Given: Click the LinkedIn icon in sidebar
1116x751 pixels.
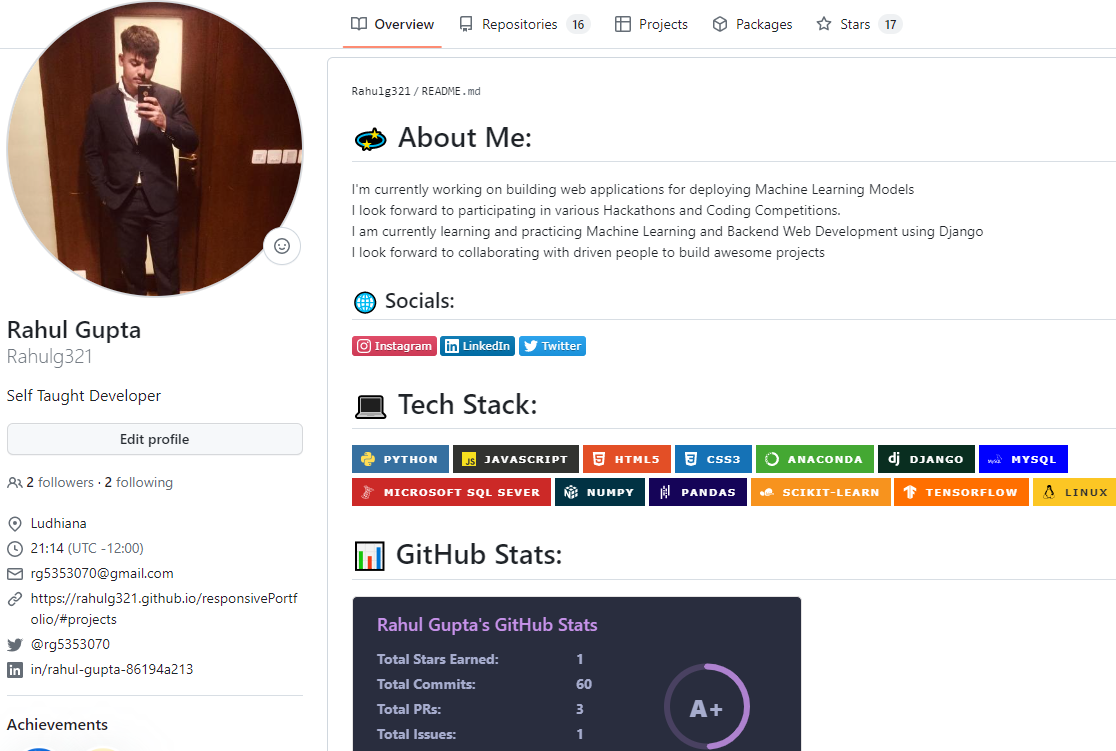Looking at the screenshot, I should click(15, 670).
